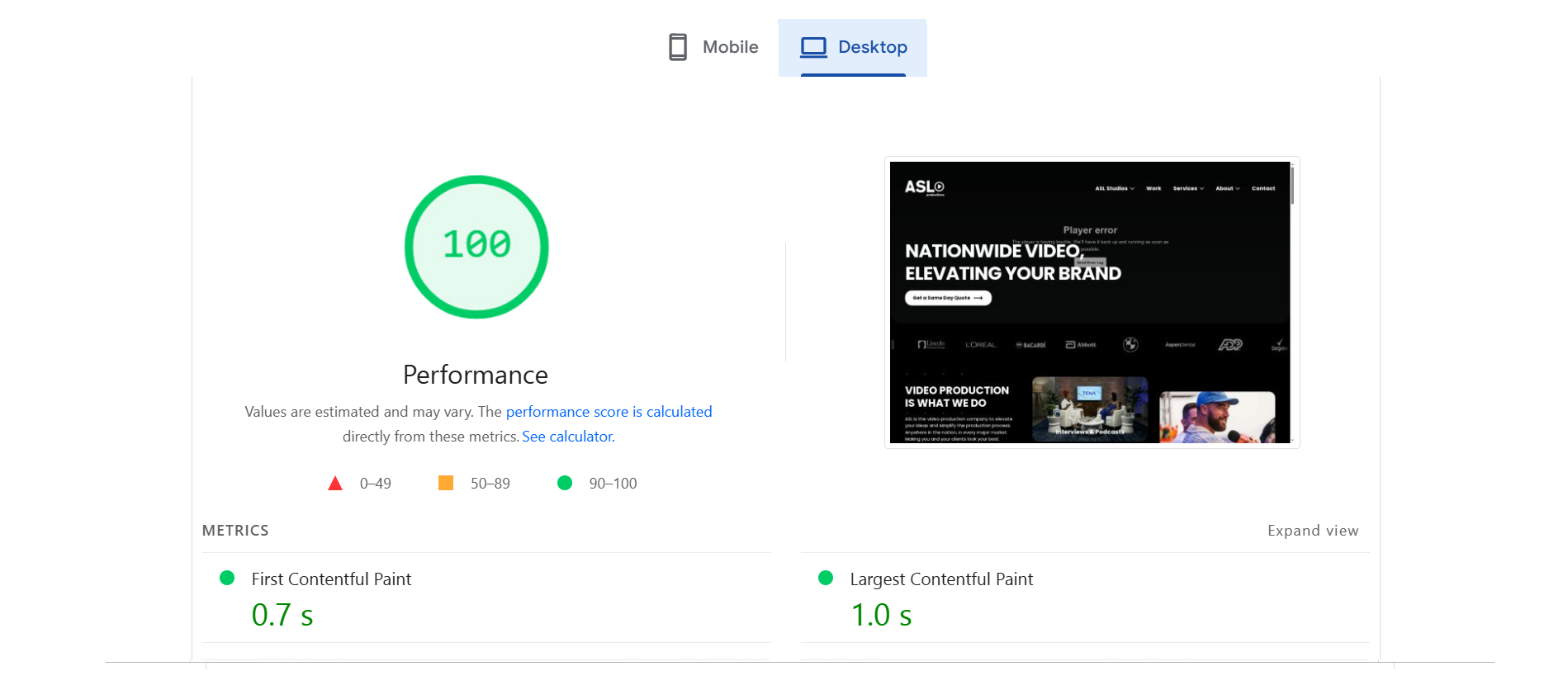This screenshot has height=685, width=1568.
Task: Select the Desktop tab
Action: [853, 47]
